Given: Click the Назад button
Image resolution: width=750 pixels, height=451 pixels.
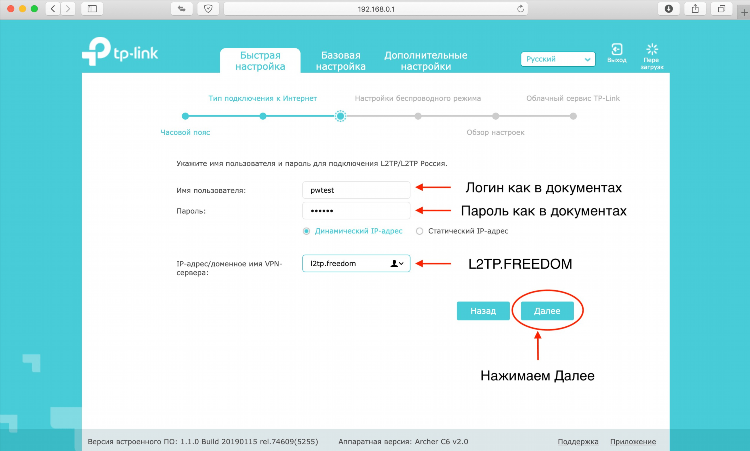Looking at the screenshot, I should pyautogui.click(x=483, y=311).
